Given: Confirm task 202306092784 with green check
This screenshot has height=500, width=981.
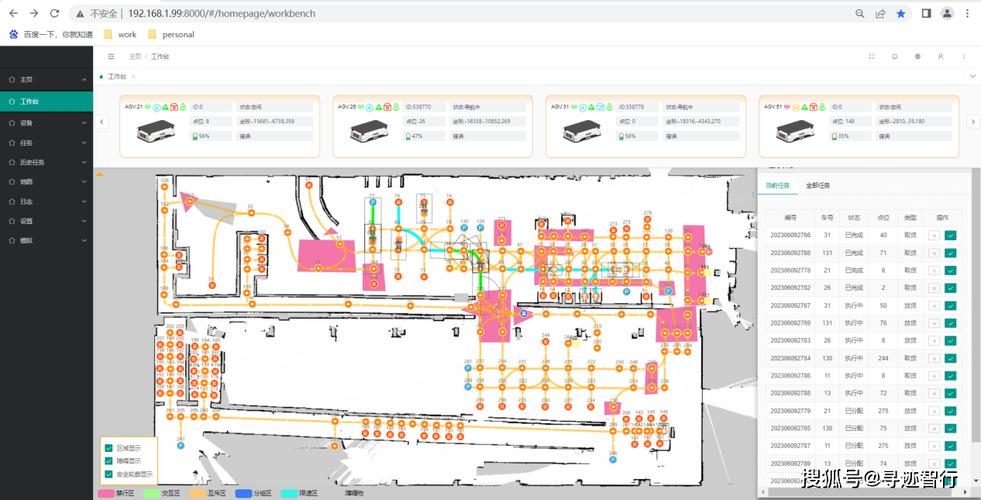Looking at the screenshot, I should (x=950, y=359).
